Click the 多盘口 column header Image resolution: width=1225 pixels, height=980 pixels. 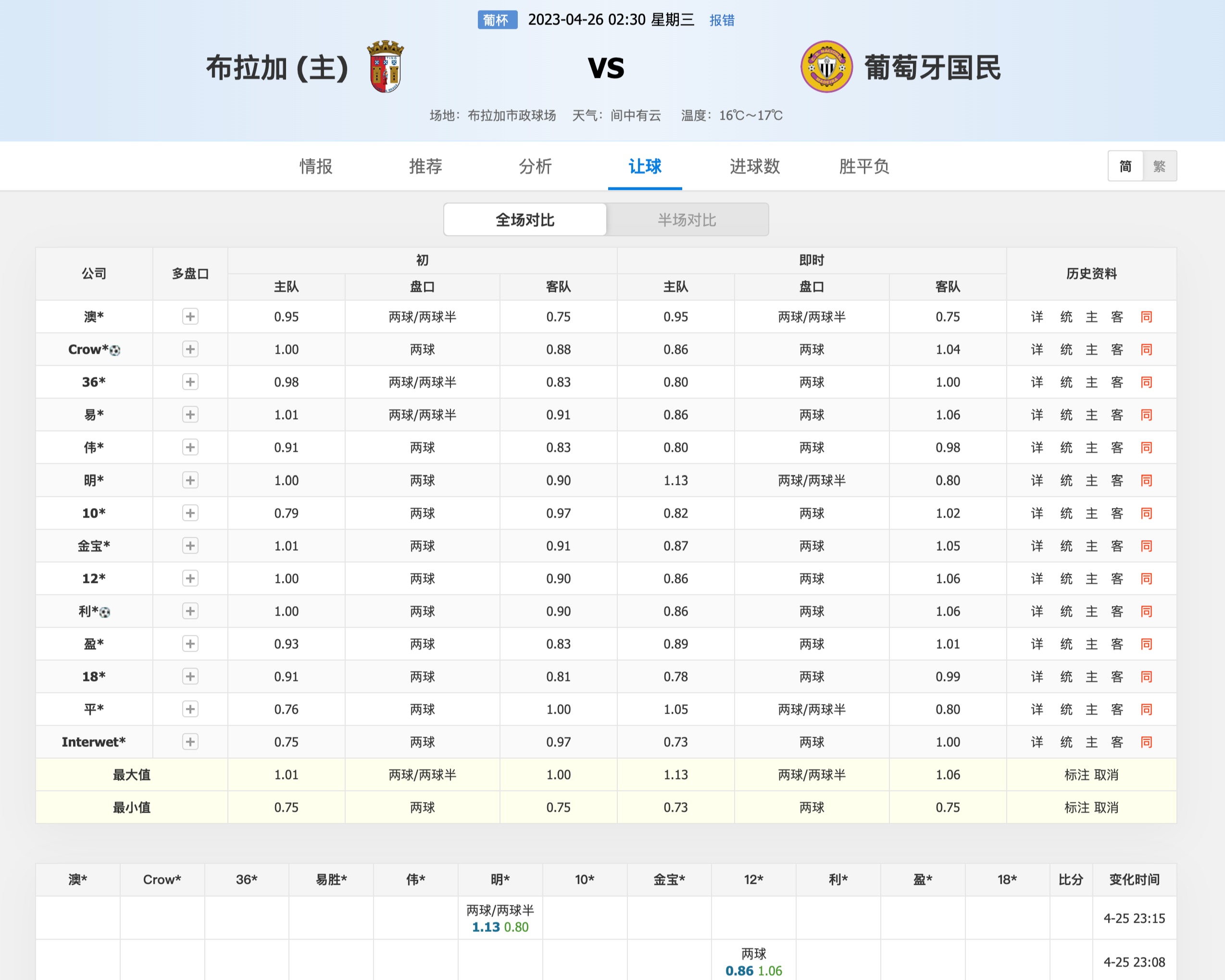point(190,274)
